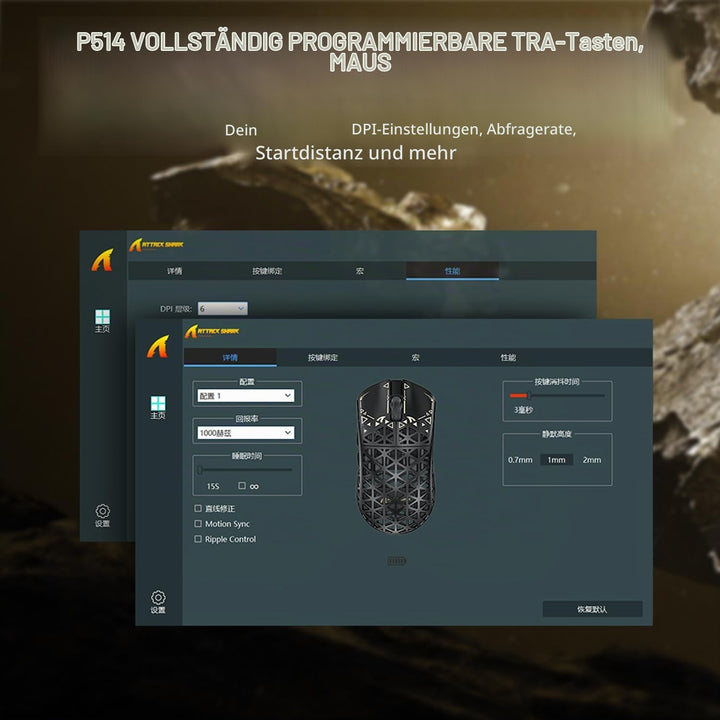
Task: Switch to the 详情 tab in the back window
Action: (x=174, y=271)
